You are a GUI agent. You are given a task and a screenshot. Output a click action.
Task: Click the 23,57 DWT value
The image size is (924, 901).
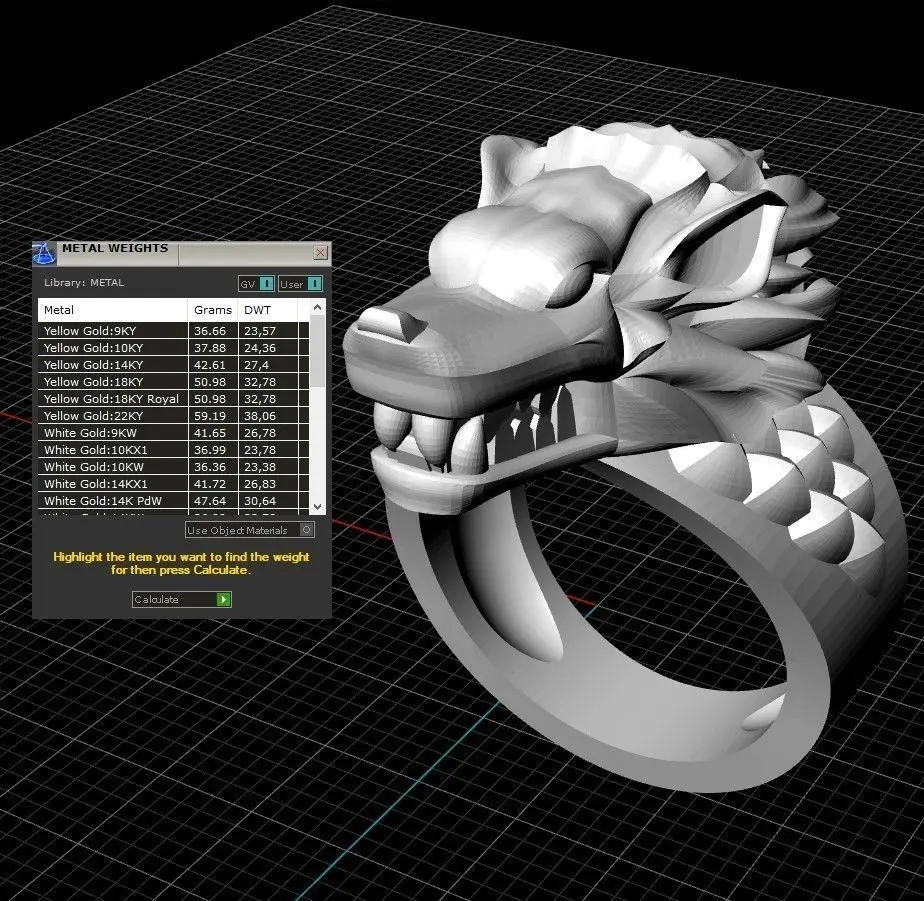pyautogui.click(x=260, y=331)
